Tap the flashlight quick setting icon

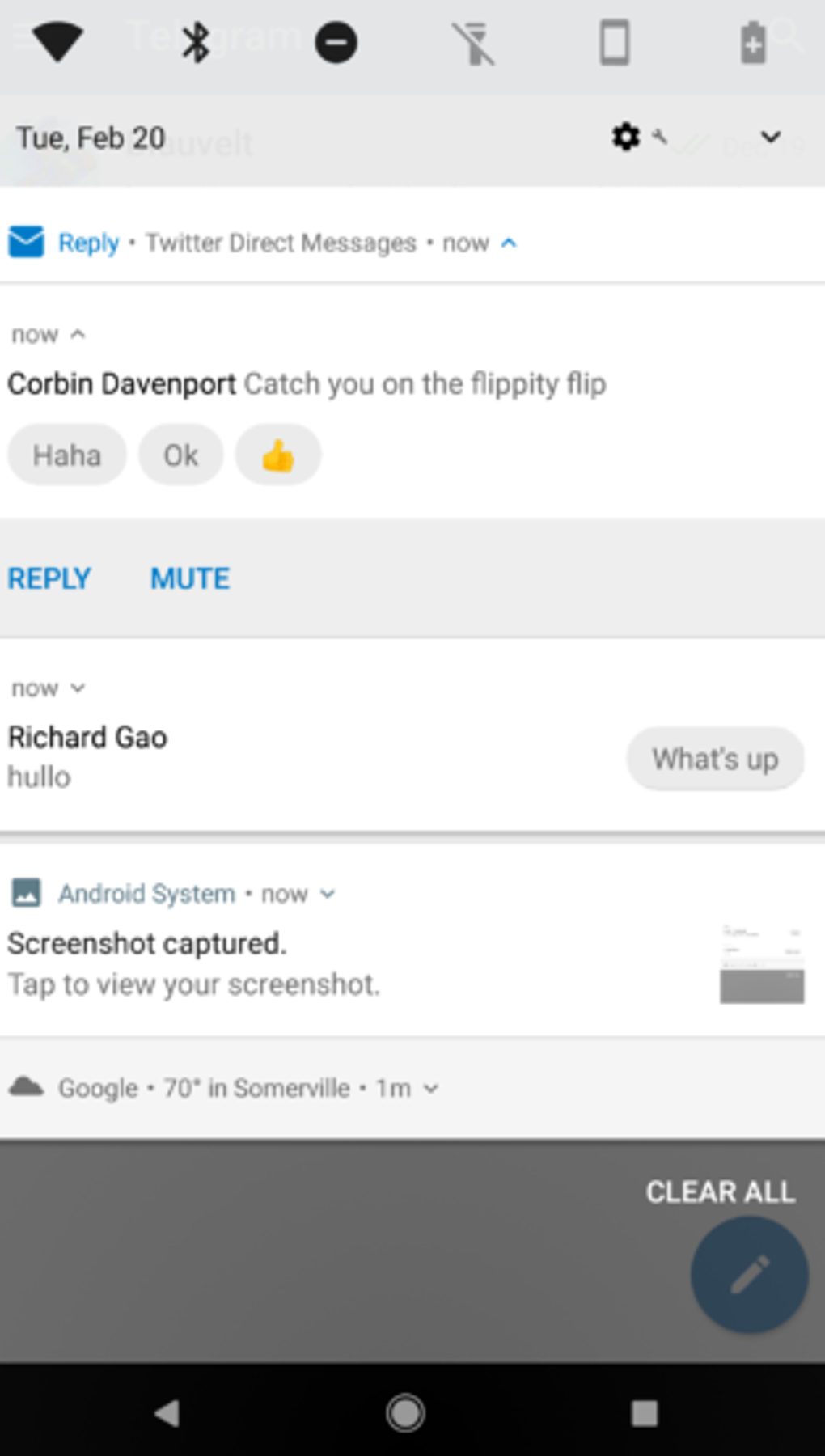(x=474, y=43)
